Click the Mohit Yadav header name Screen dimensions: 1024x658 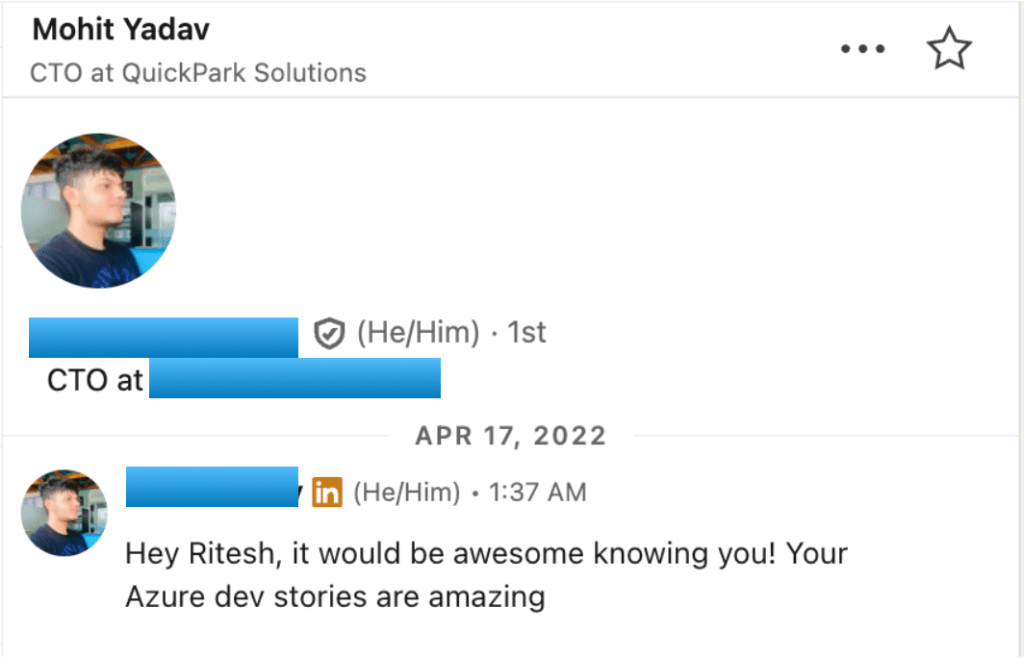pyautogui.click(x=121, y=29)
